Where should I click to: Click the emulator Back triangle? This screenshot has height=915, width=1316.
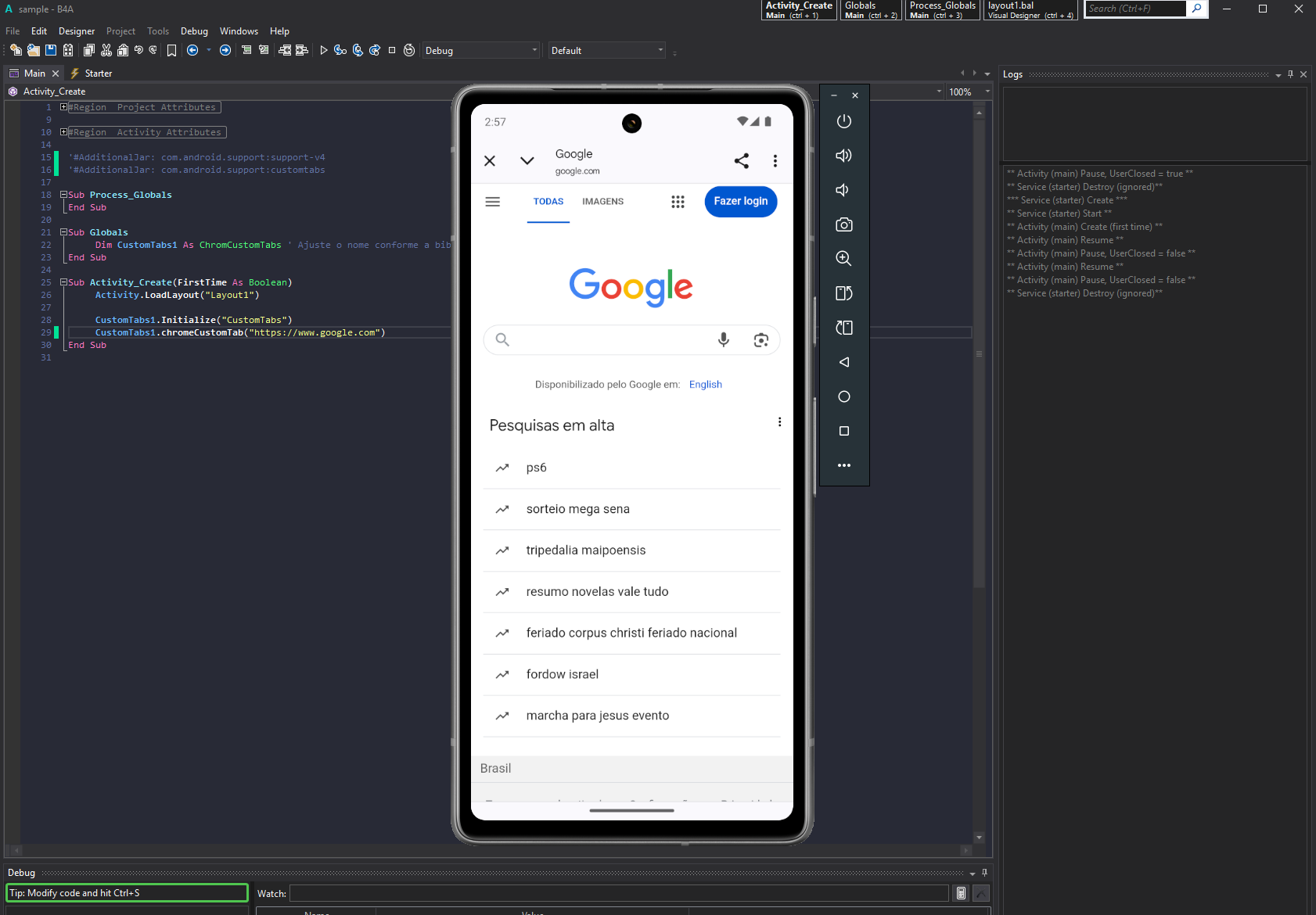click(843, 362)
